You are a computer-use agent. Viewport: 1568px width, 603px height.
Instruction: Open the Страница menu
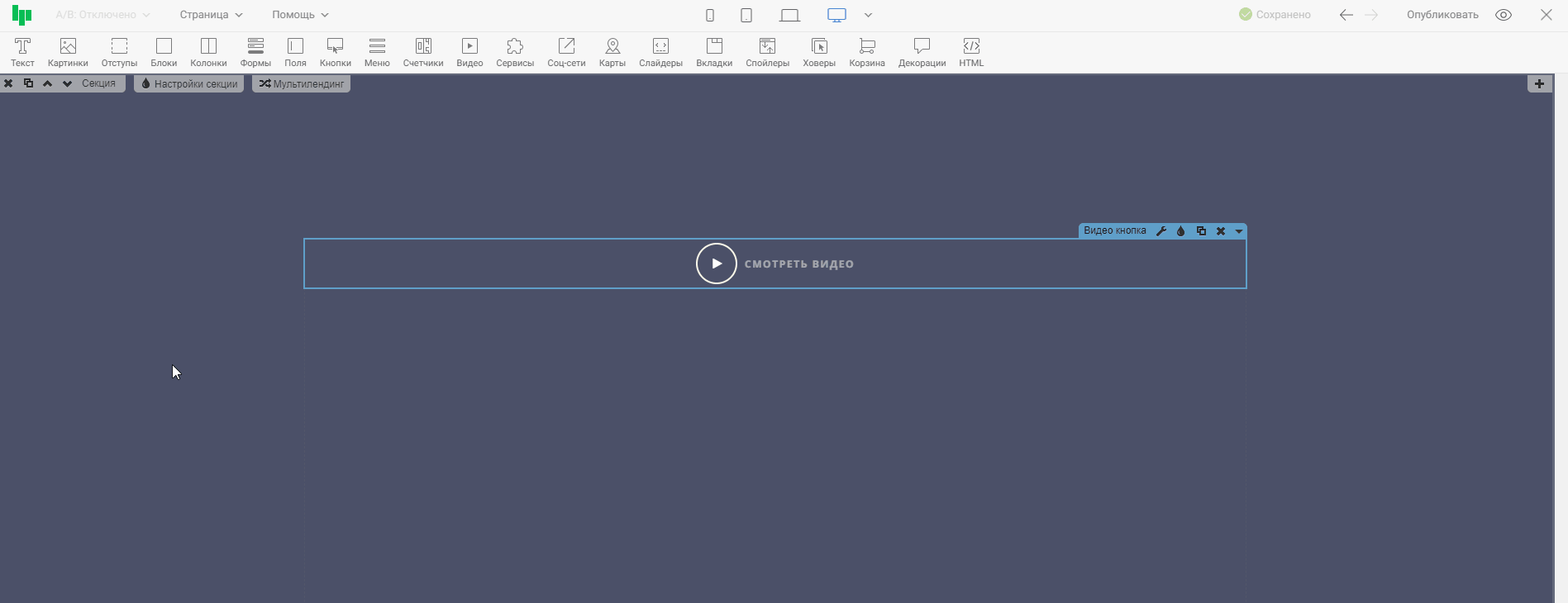(211, 15)
